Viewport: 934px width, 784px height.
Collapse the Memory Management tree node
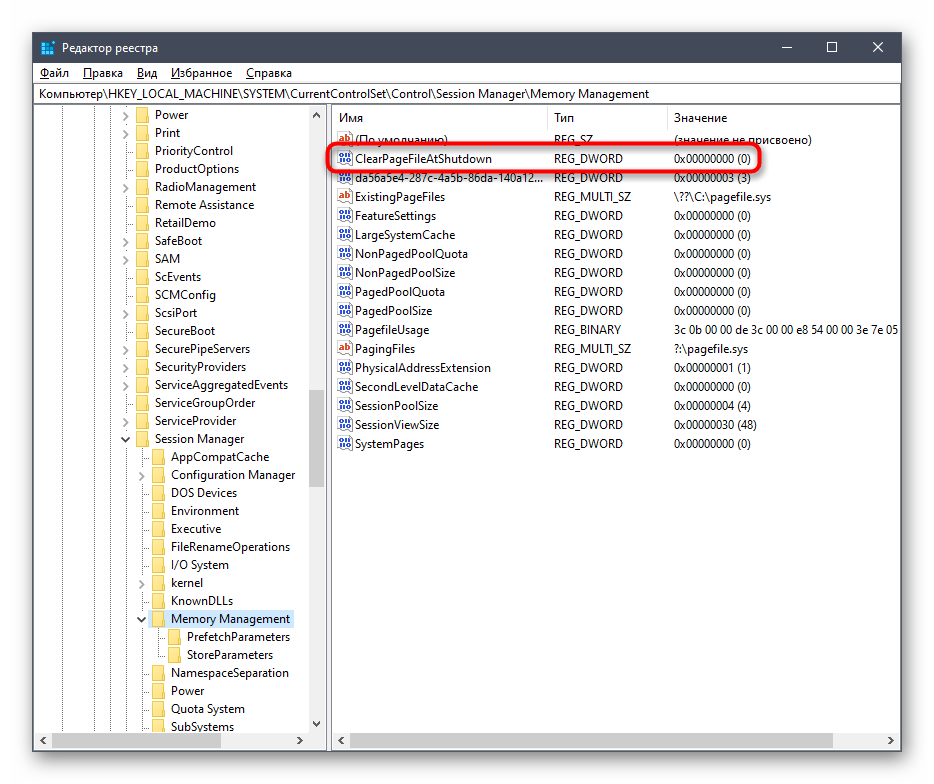[x=142, y=619]
